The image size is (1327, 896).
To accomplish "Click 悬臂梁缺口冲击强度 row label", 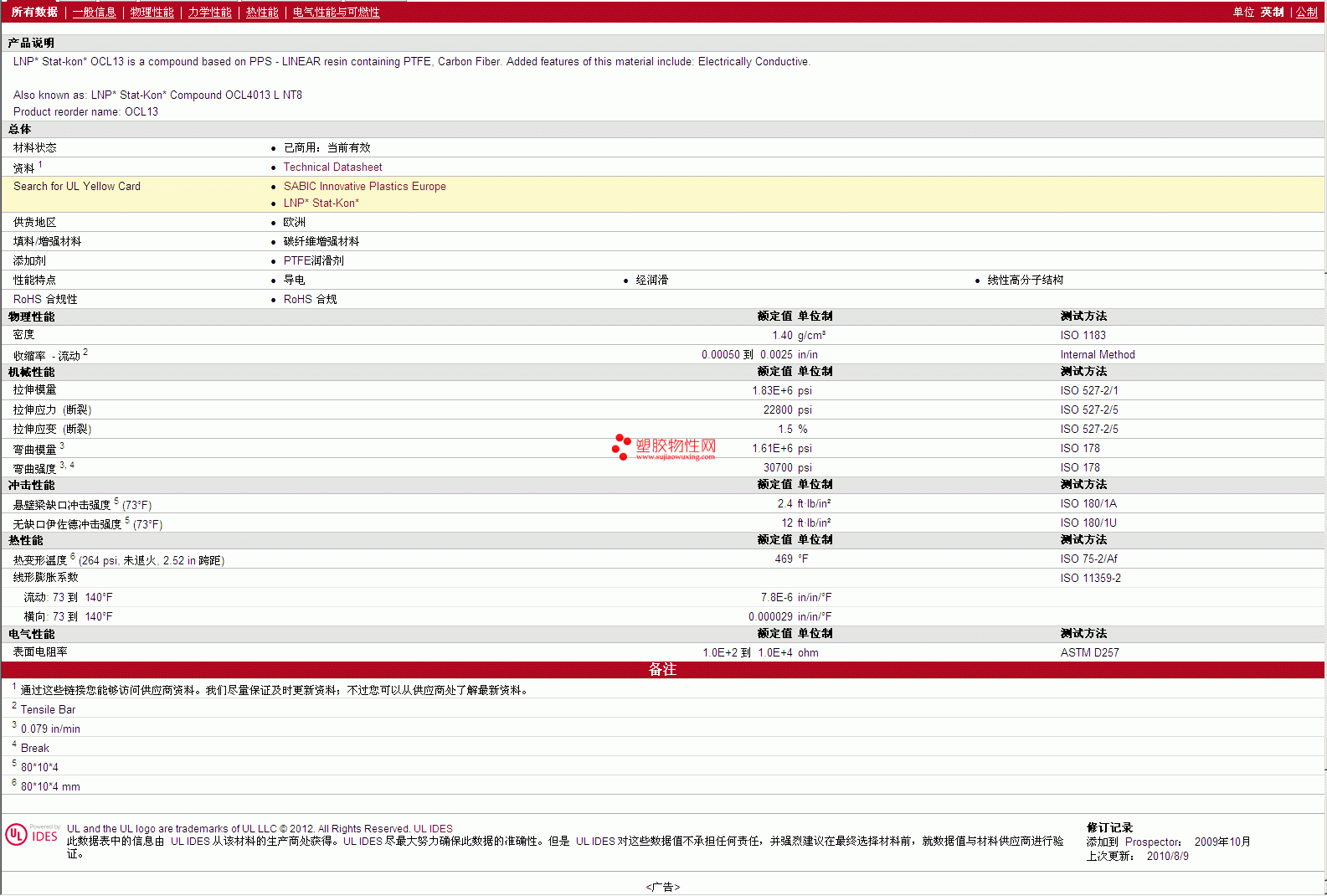I will point(62,505).
